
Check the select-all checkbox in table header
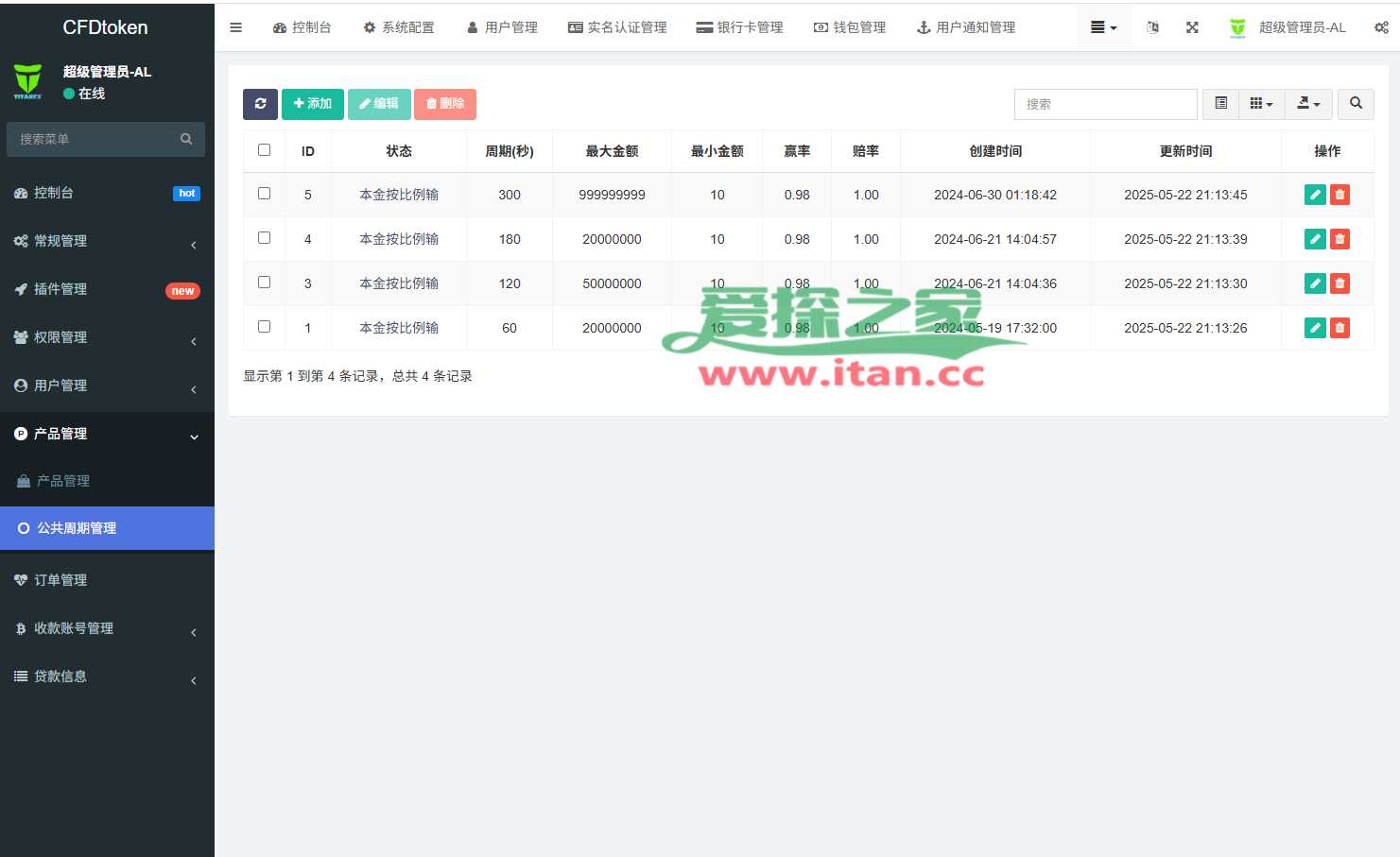[x=265, y=150]
